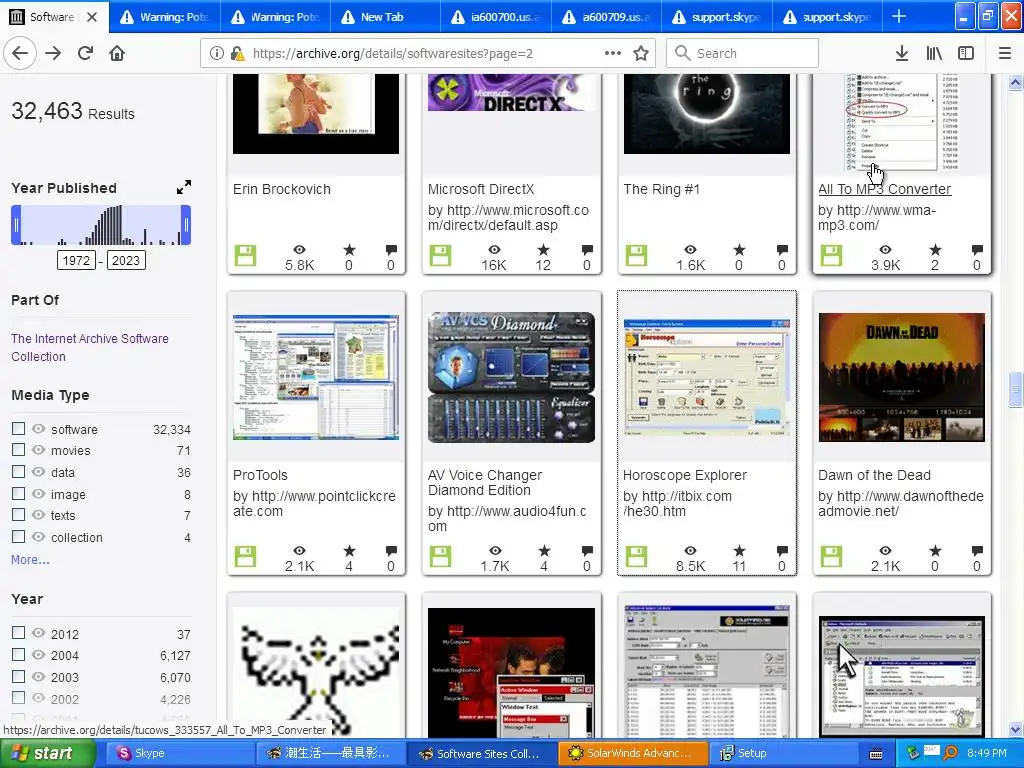This screenshot has width=1024, height=768.
Task: Switch to first support.skype tab
Action: coord(717,16)
